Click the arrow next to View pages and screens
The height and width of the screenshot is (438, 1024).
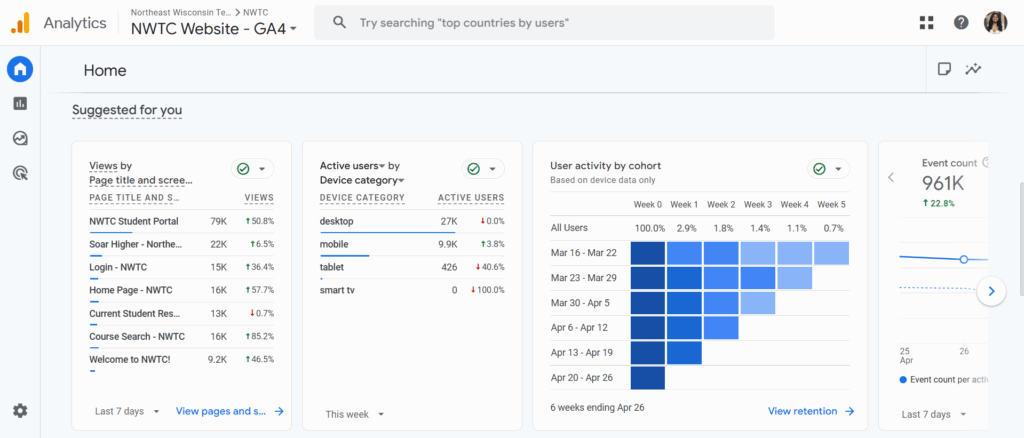coord(279,411)
